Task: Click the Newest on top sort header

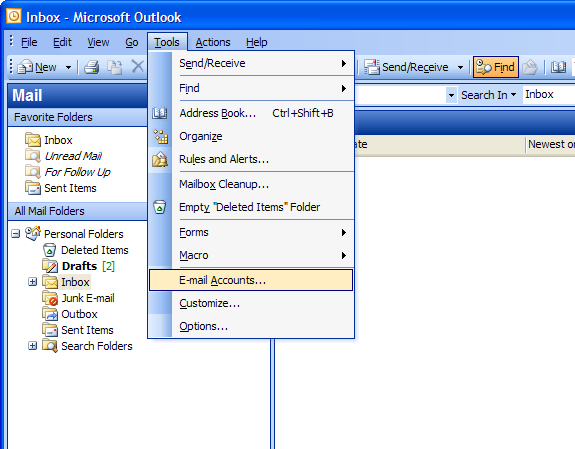Action: click(x=551, y=145)
